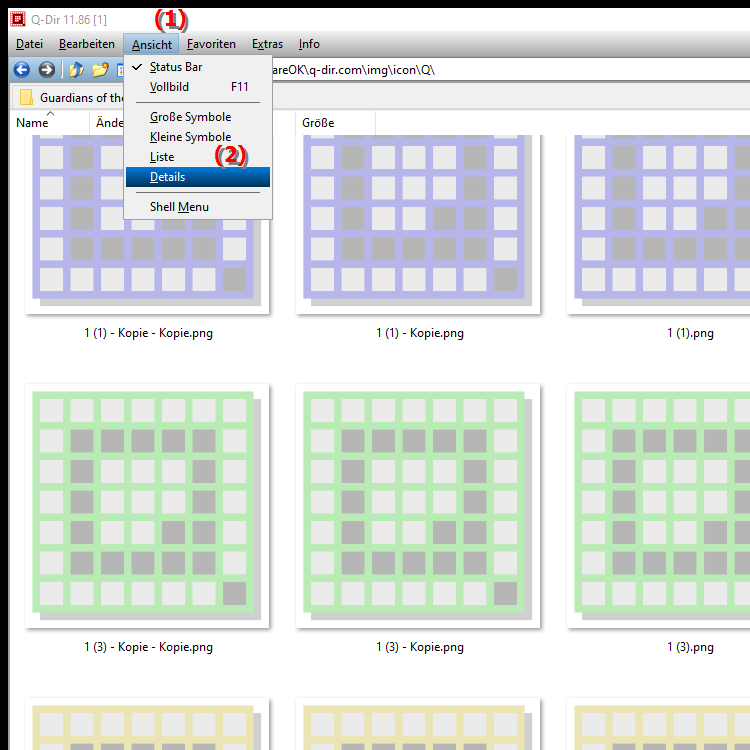The width and height of the screenshot is (750, 750).
Task: Select thumbnail 1 (1) - Kopie - Kopie.png
Action: [x=147, y=224]
